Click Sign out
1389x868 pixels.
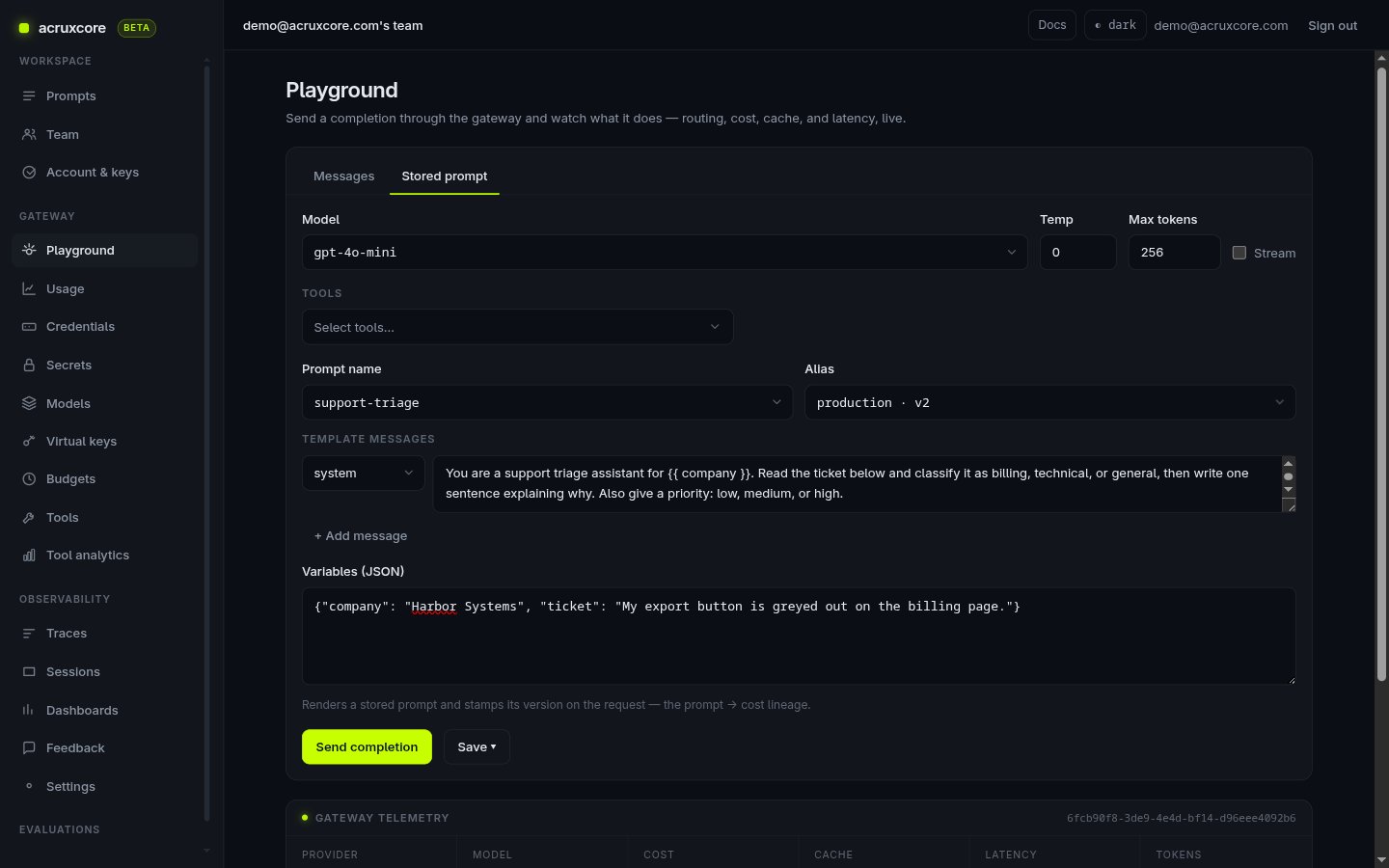[1332, 25]
